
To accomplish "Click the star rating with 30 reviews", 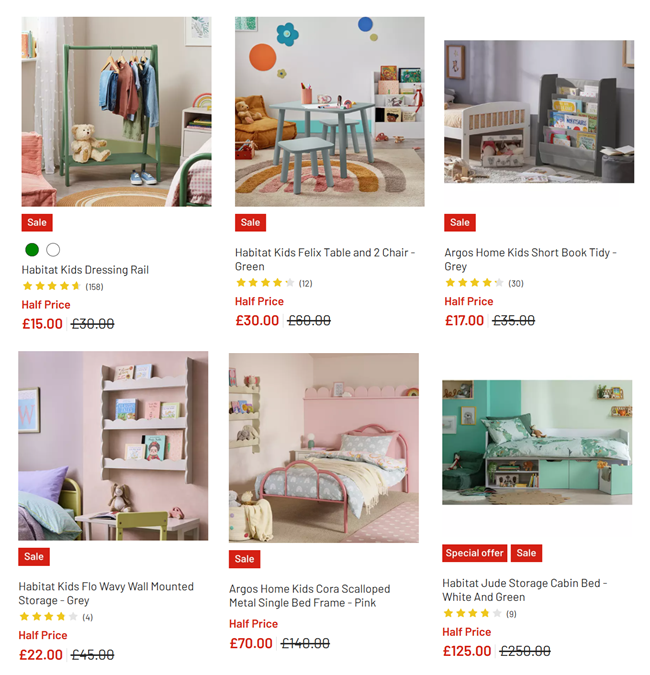I will click(484, 283).
